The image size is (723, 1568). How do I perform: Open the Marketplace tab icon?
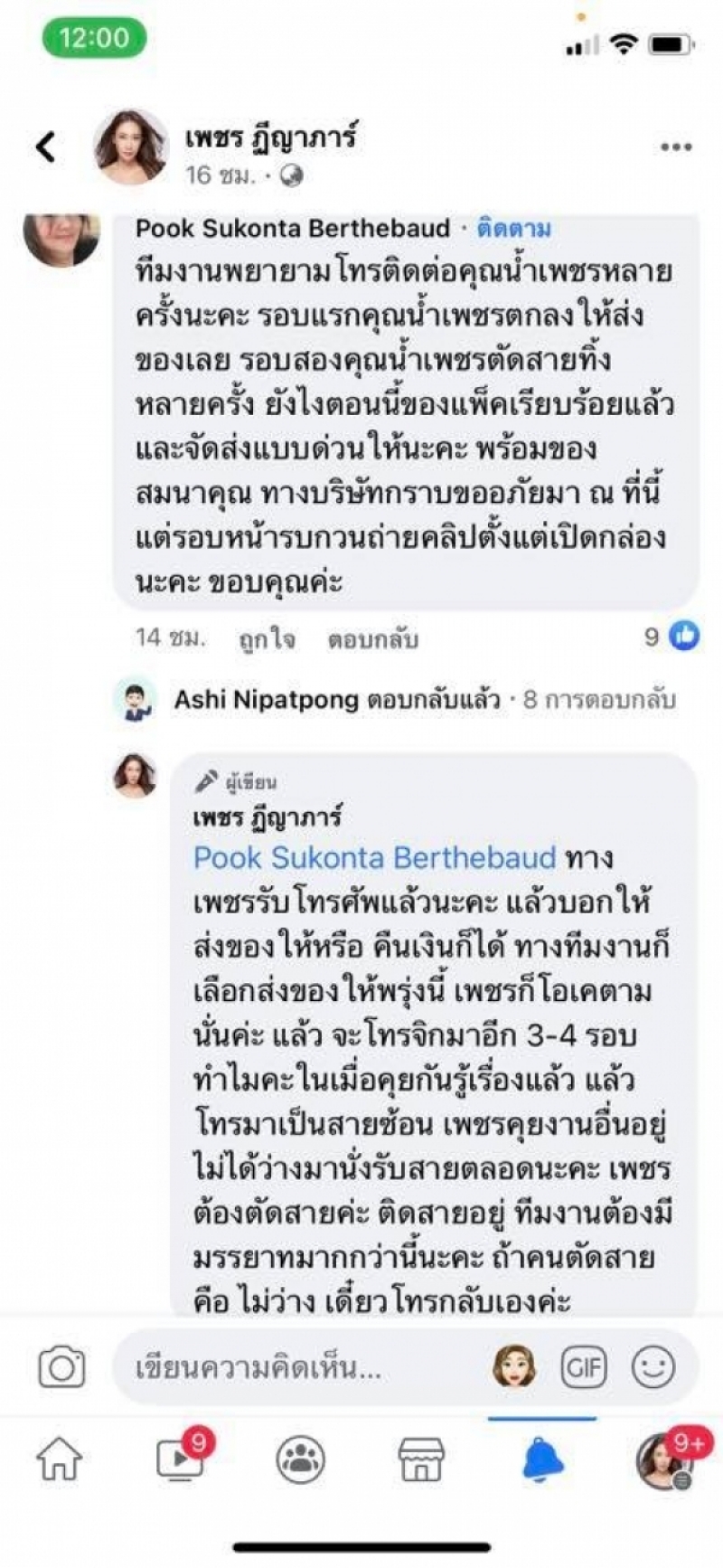(x=421, y=1459)
